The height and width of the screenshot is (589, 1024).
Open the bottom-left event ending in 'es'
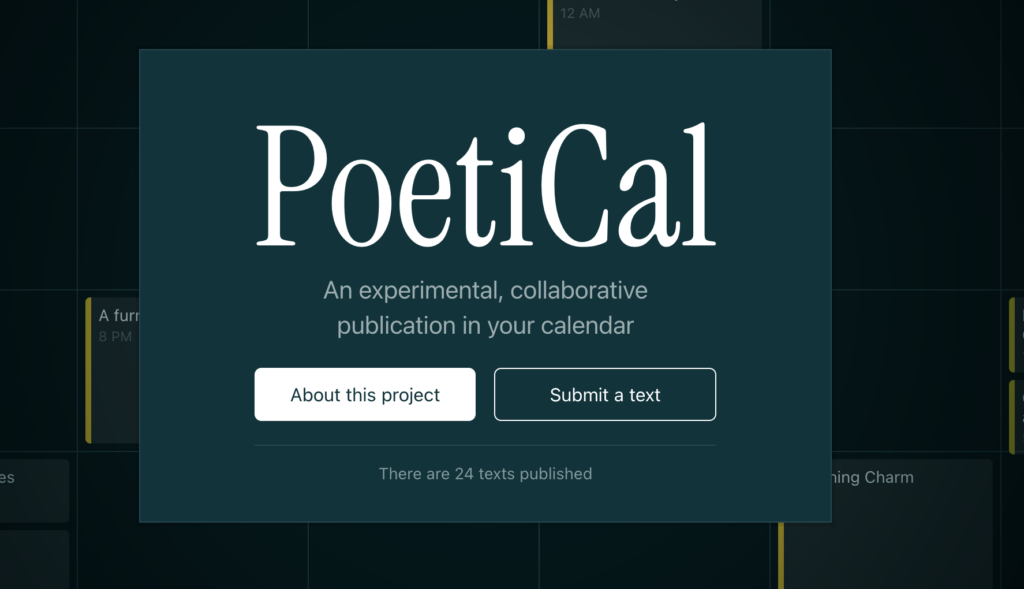pyautogui.click(x=34, y=490)
